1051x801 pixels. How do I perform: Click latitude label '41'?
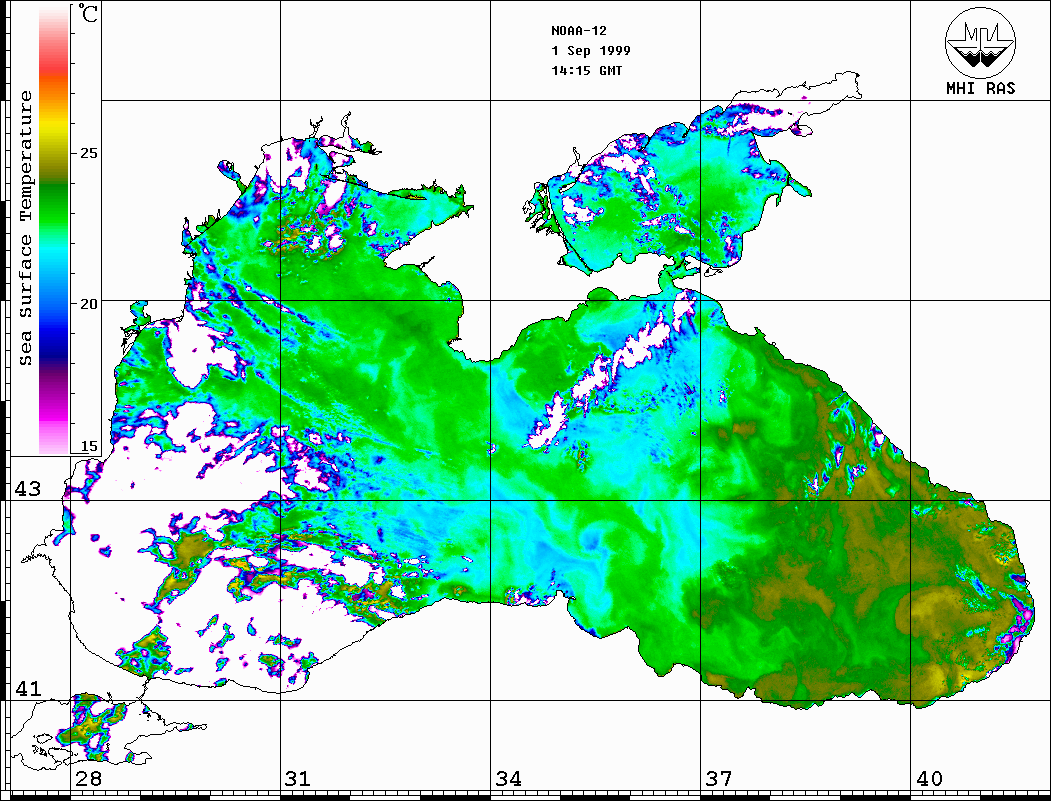pyautogui.click(x=28, y=688)
